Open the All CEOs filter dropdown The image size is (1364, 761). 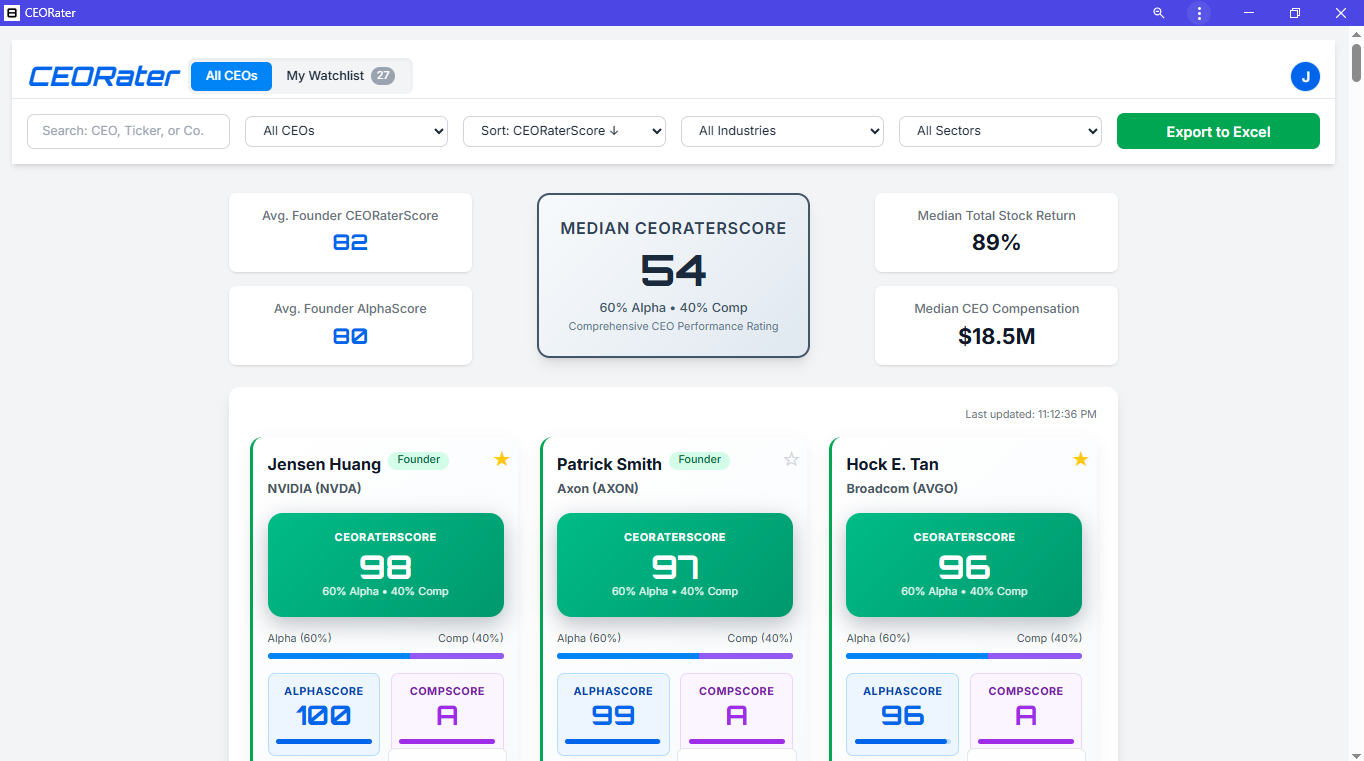tap(346, 131)
